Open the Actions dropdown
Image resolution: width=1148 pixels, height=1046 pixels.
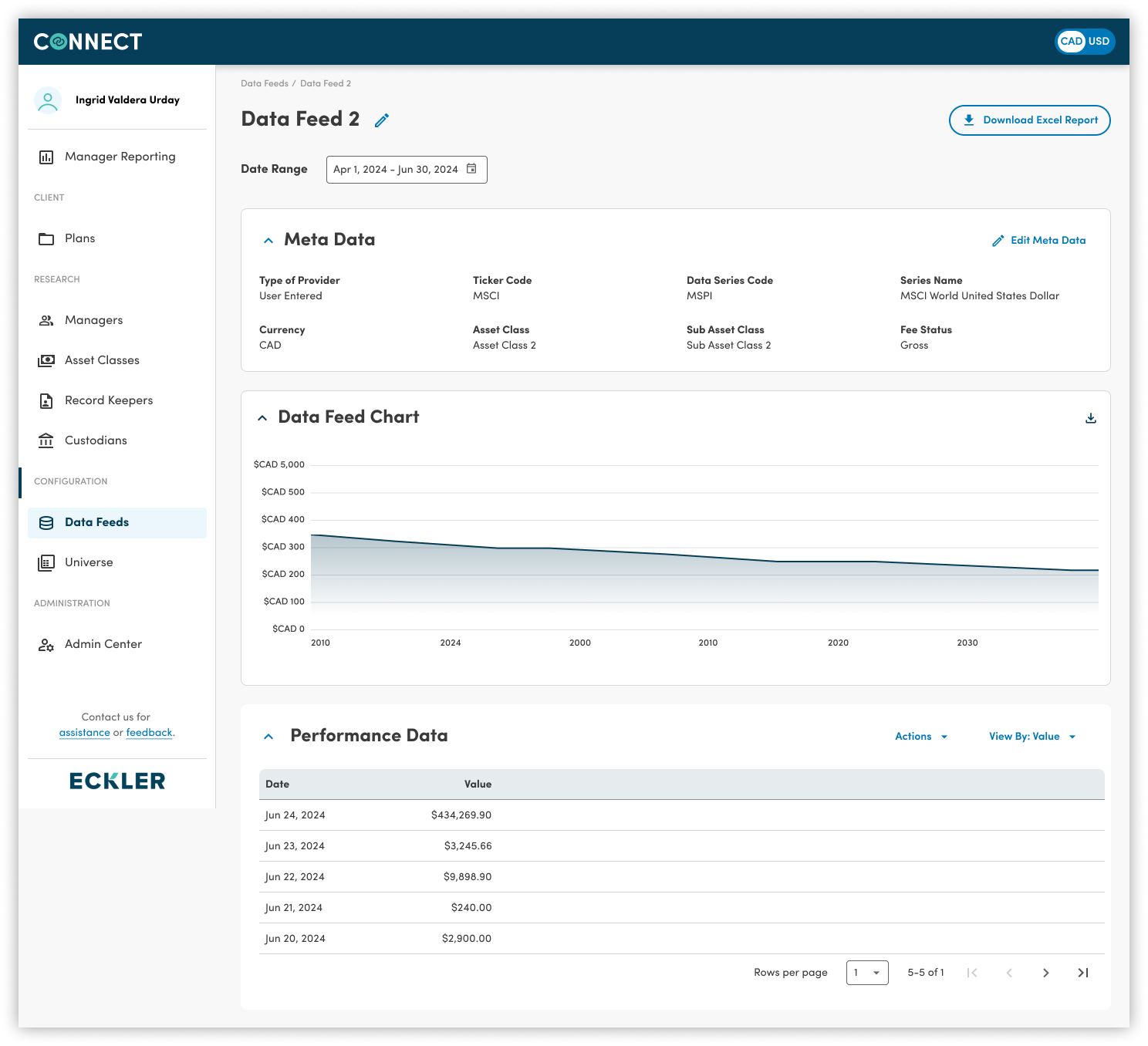coord(921,737)
